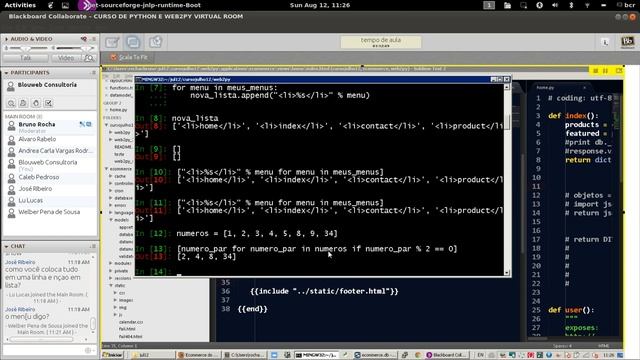Click the date and time in top bar
640x360 pixels.
click(x=320, y=5)
